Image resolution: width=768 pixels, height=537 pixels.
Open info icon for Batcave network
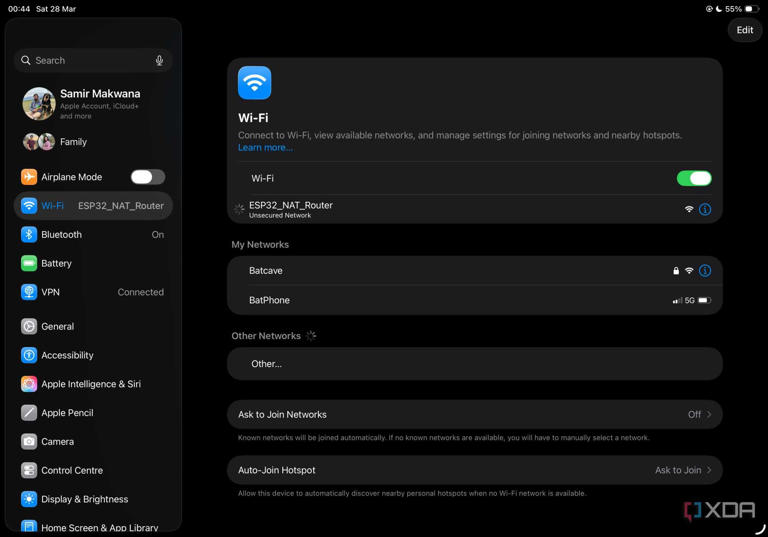coord(705,270)
